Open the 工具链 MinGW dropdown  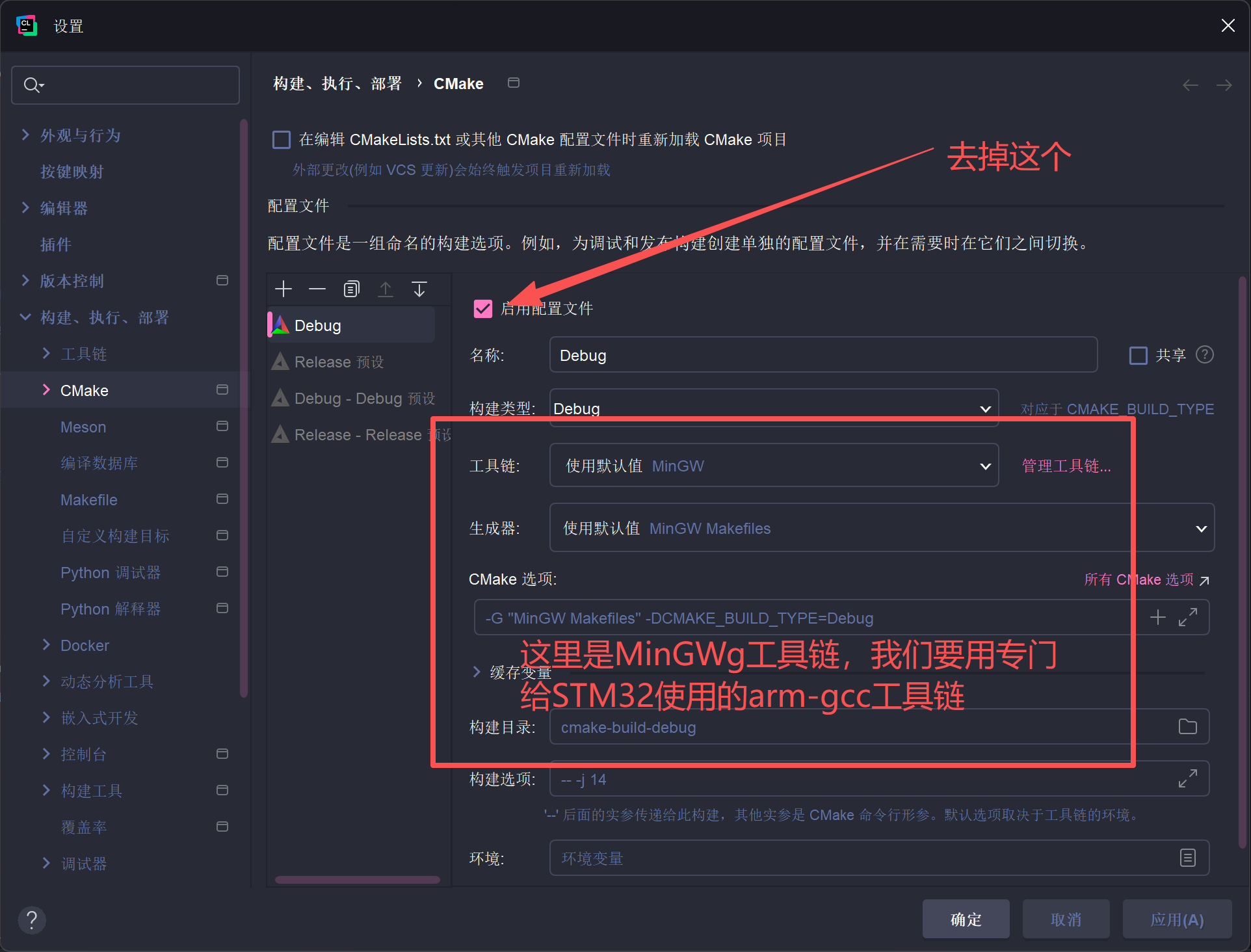point(774,466)
